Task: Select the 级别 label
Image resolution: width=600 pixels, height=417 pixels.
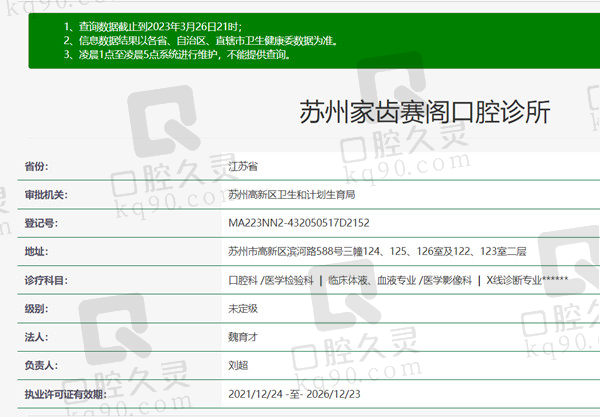Action: [36, 309]
